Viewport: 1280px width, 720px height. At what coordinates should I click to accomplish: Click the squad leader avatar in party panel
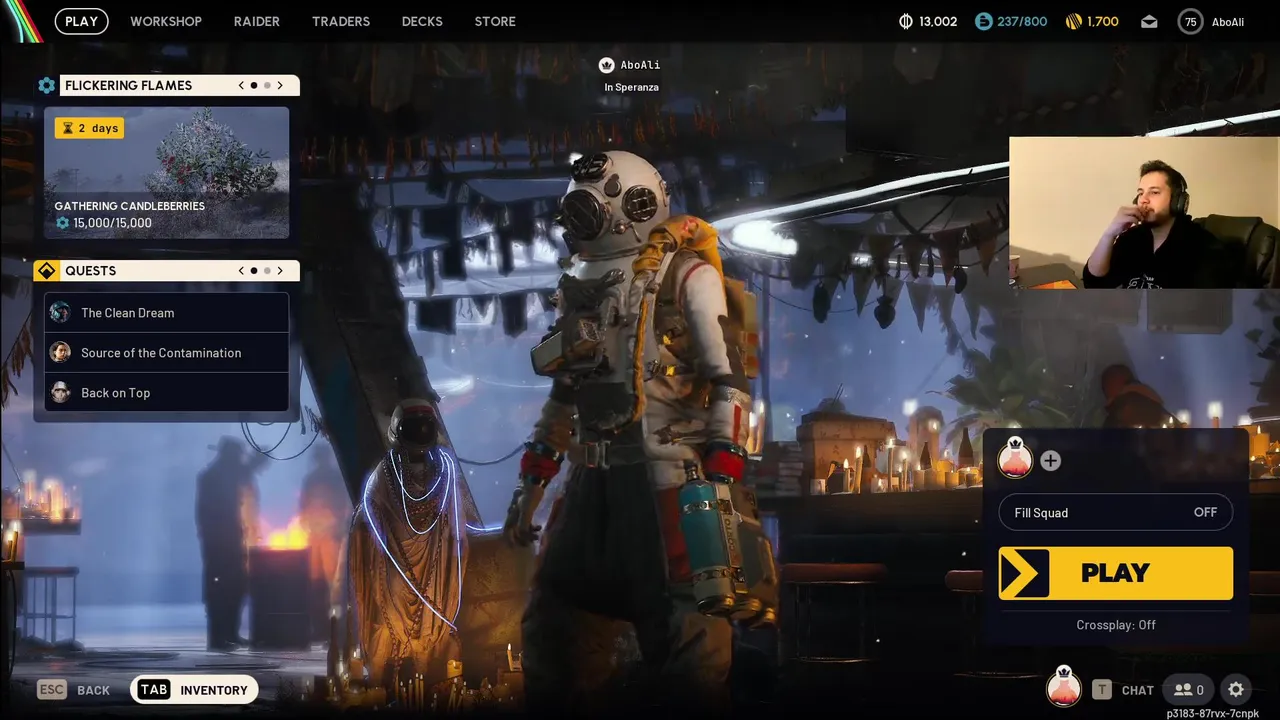(1015, 459)
